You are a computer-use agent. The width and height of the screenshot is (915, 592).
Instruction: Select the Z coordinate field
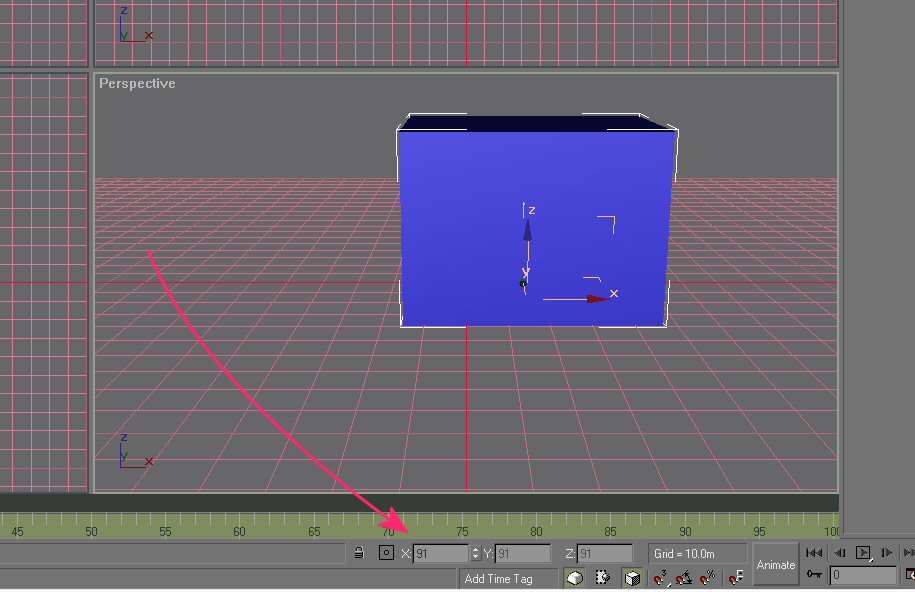click(604, 553)
